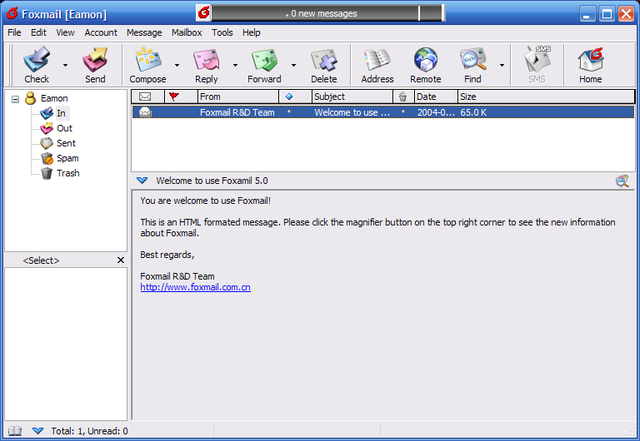
Task: Select the Eamon account node
Action: 54,98
